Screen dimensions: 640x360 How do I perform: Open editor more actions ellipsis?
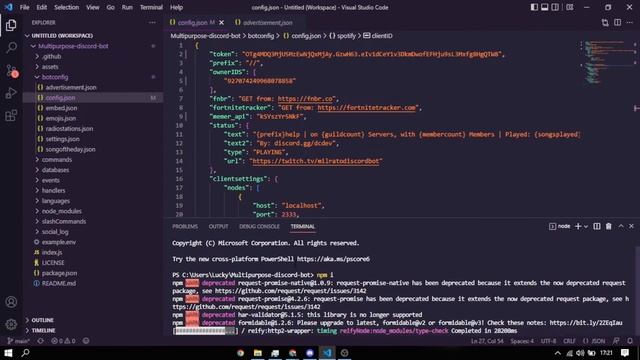click(630, 22)
